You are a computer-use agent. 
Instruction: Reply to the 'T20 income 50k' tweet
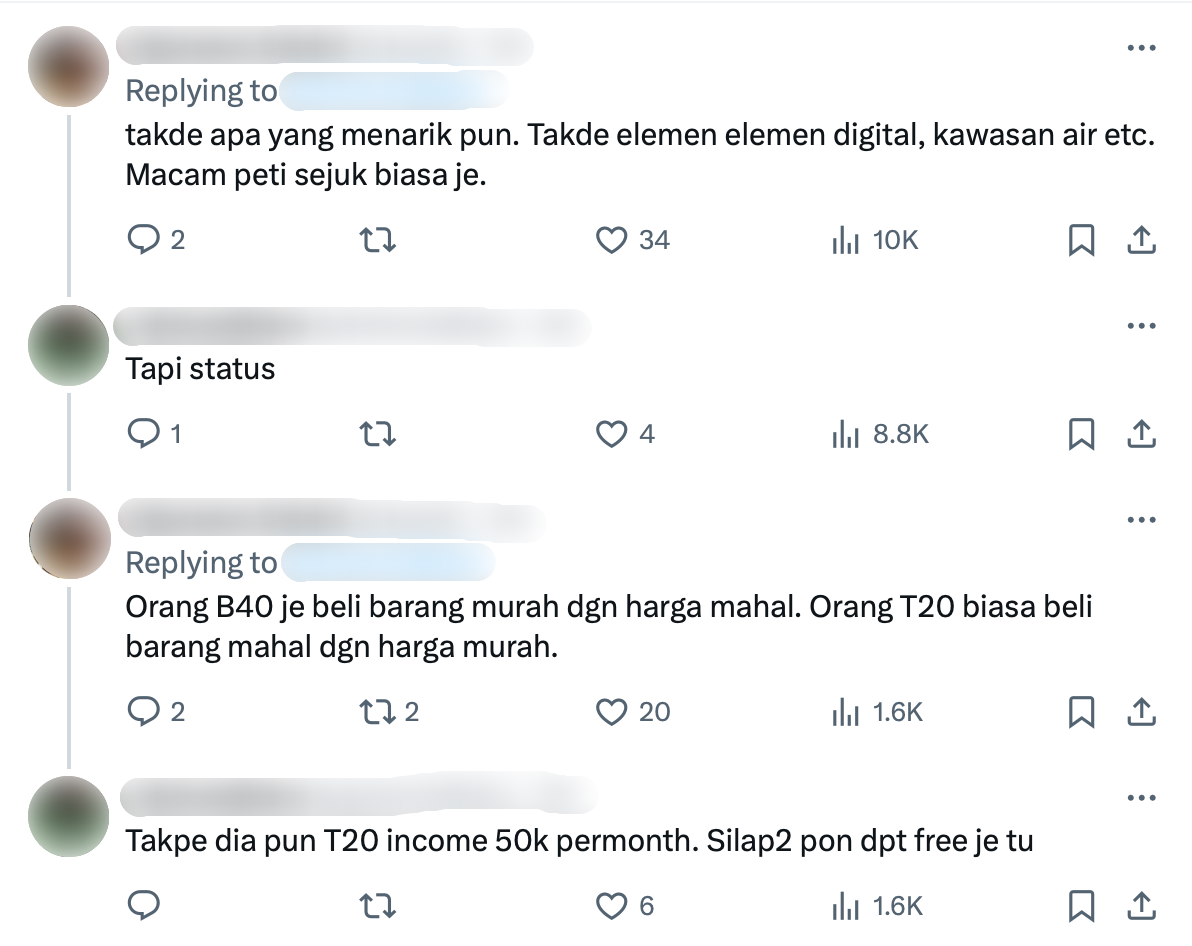pyautogui.click(x=144, y=906)
